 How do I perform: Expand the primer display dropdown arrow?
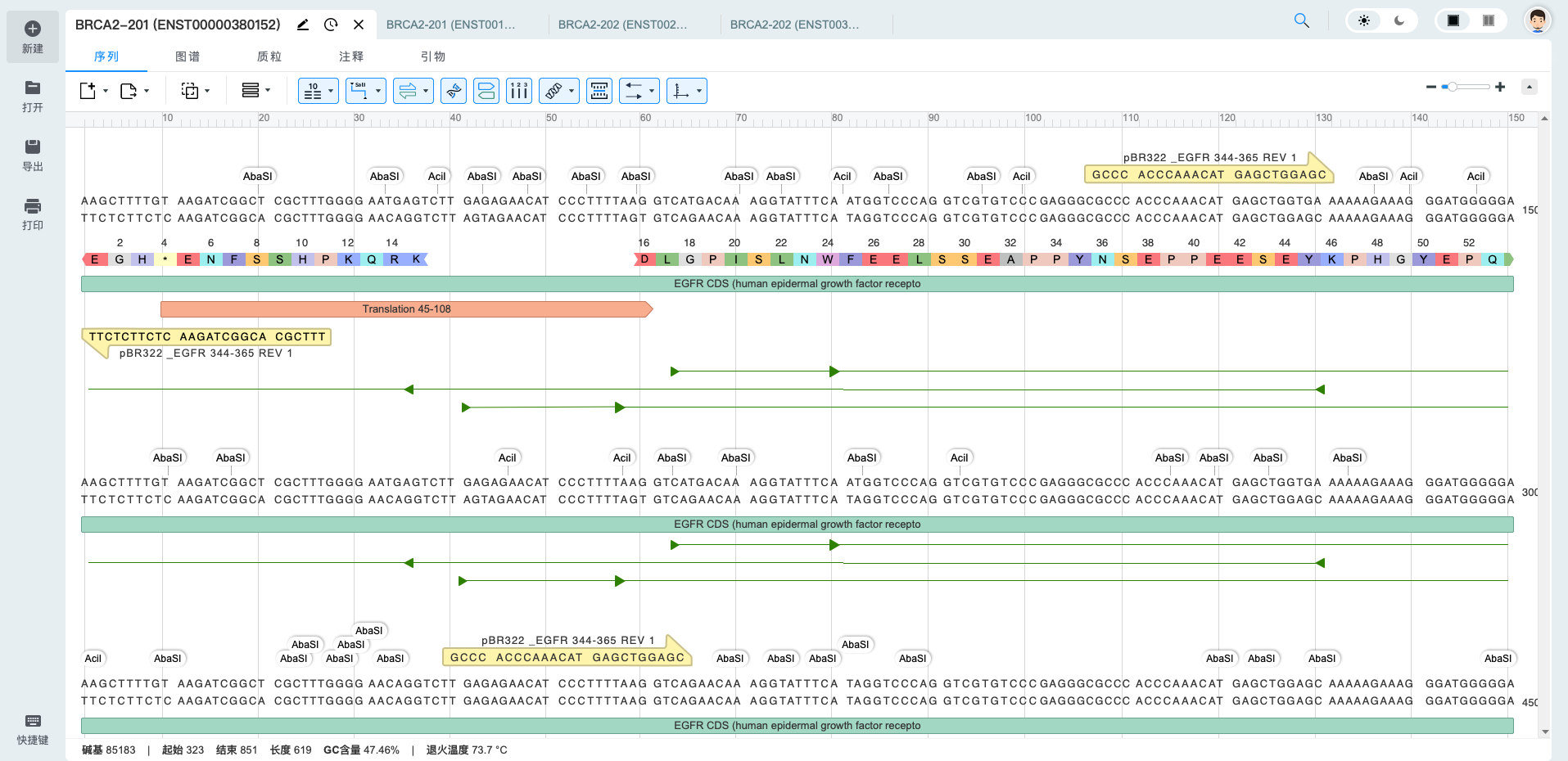click(x=572, y=91)
